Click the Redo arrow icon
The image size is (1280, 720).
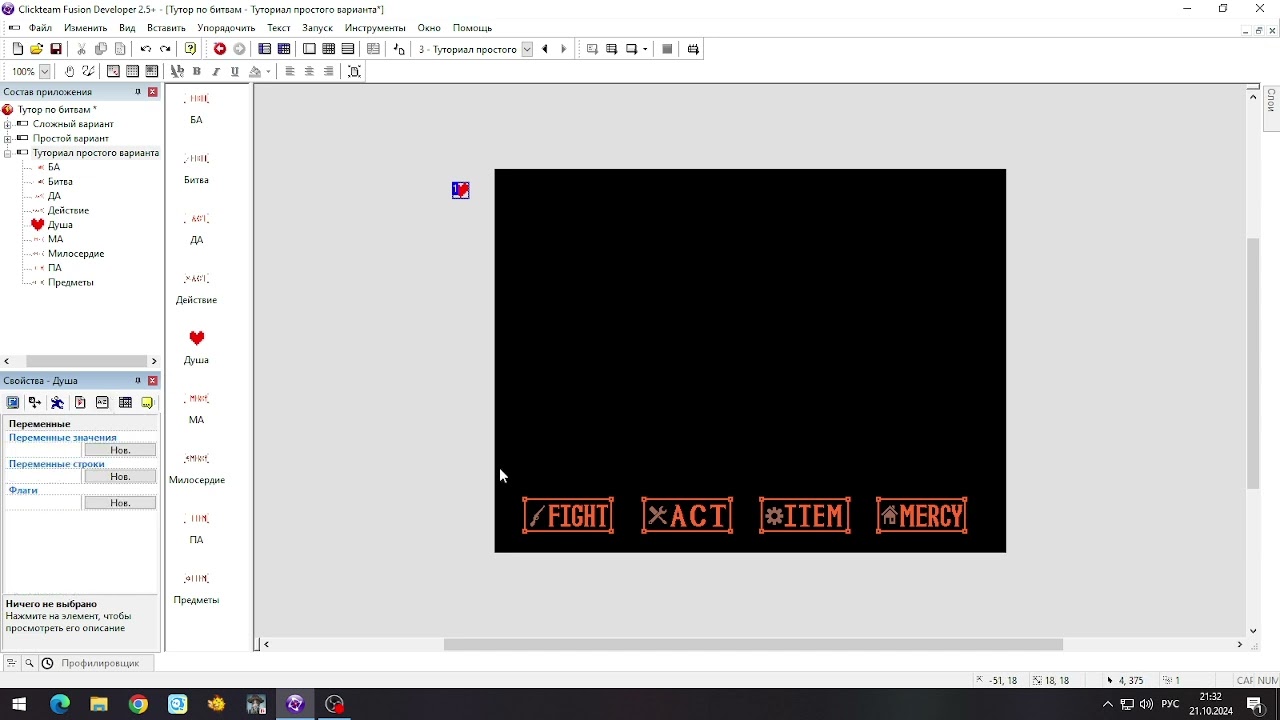click(x=165, y=49)
